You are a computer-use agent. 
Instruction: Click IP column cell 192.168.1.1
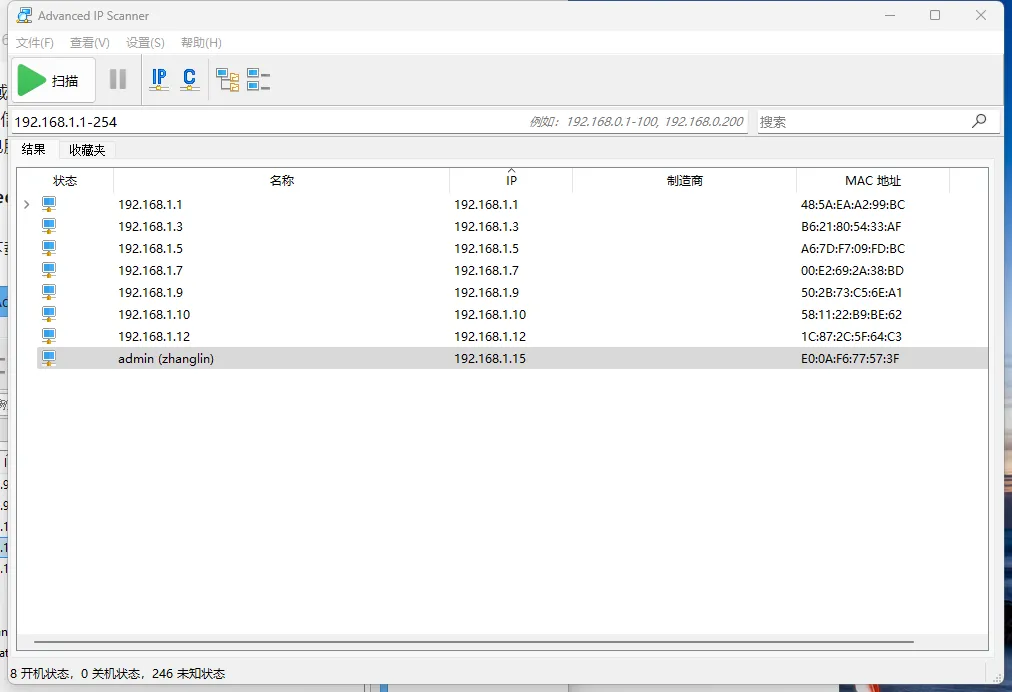[x=486, y=205]
